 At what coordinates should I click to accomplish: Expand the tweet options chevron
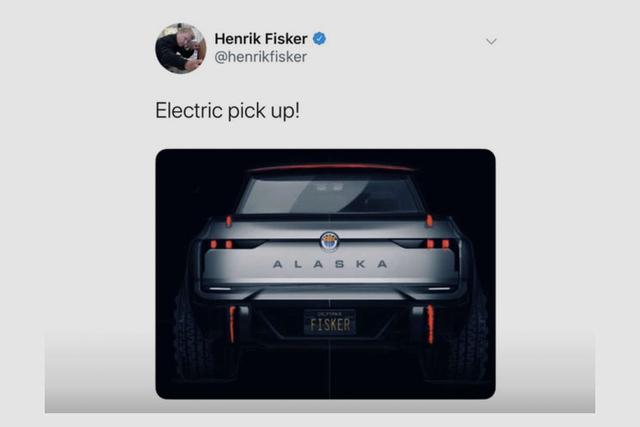click(x=491, y=41)
